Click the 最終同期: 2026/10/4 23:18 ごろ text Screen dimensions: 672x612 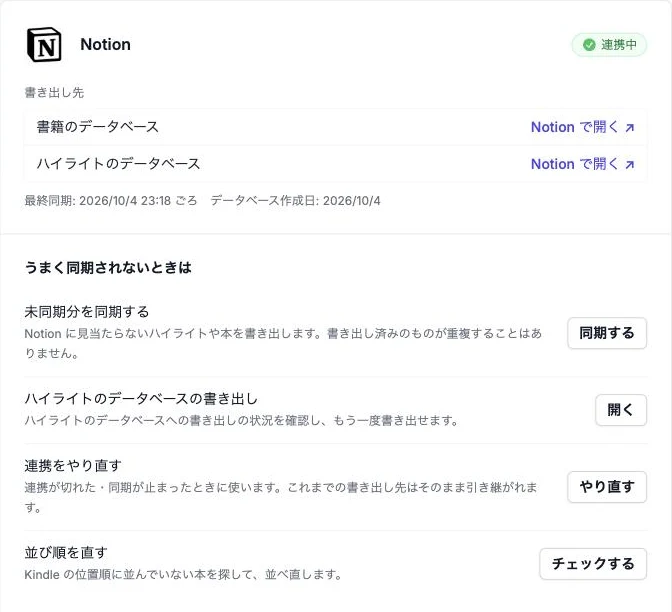[x=111, y=201]
